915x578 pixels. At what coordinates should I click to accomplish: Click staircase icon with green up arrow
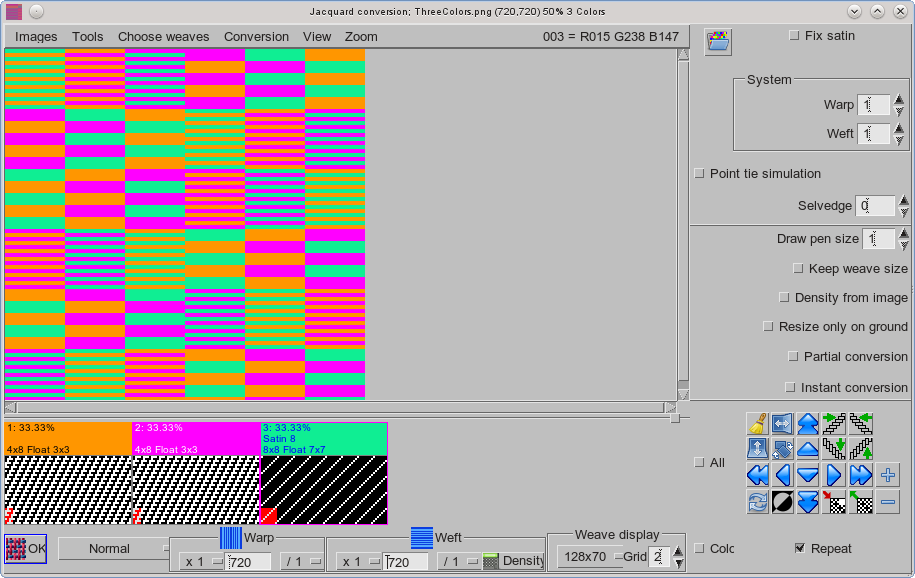click(x=861, y=449)
